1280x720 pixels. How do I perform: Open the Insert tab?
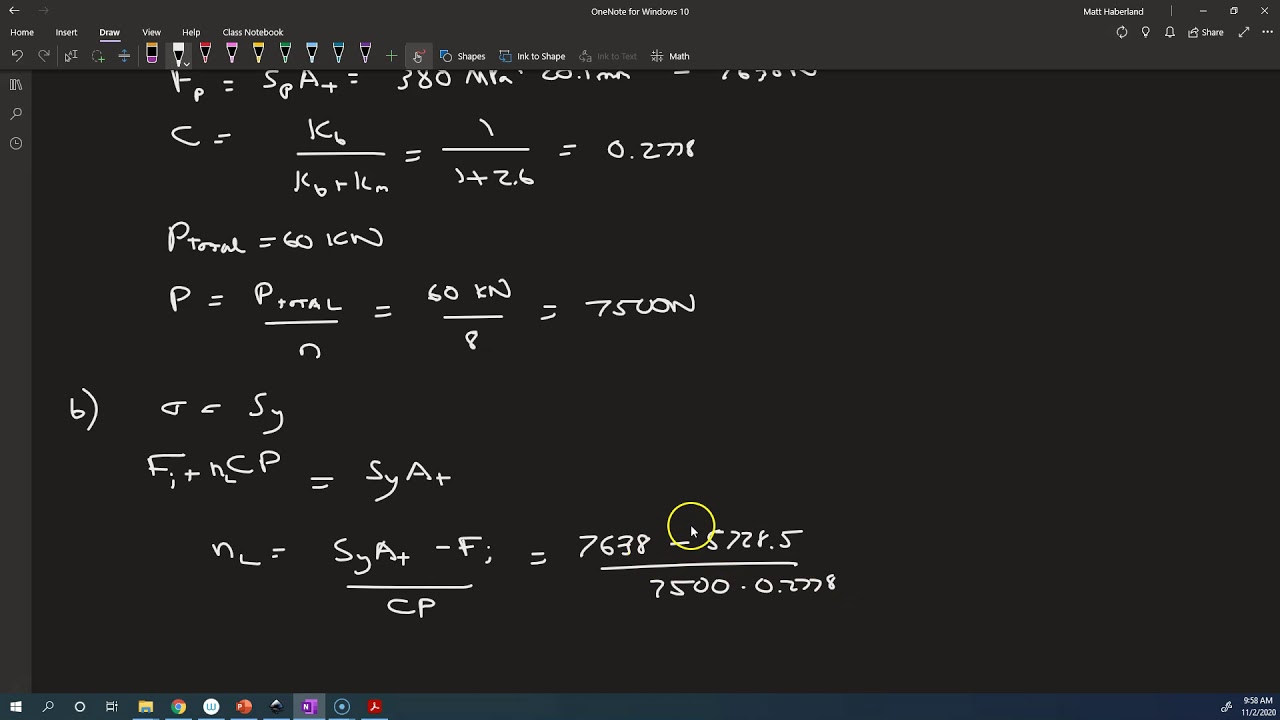click(x=66, y=32)
